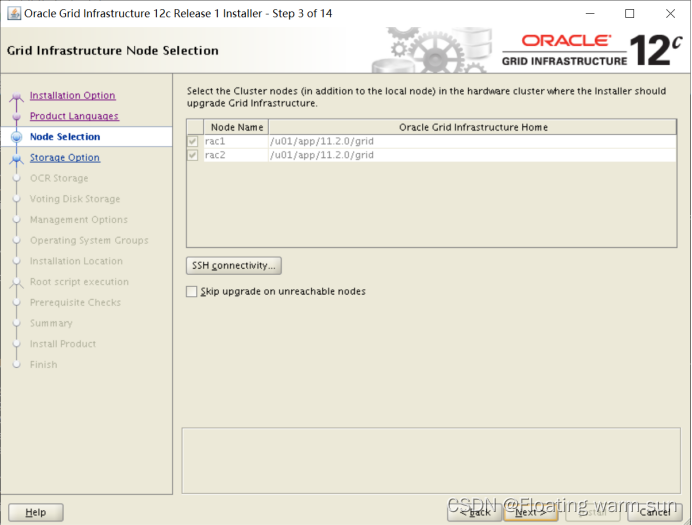The height and width of the screenshot is (525, 692).
Task: Proceed with the Next button
Action: [x=530, y=512]
